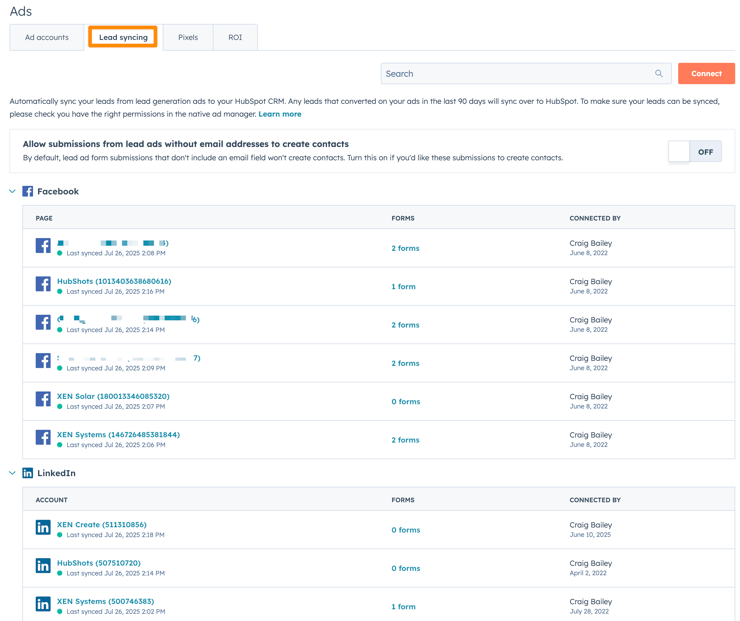This screenshot has width=740, height=621.
Task: Switch to the Pixels tab
Action: [188, 37]
